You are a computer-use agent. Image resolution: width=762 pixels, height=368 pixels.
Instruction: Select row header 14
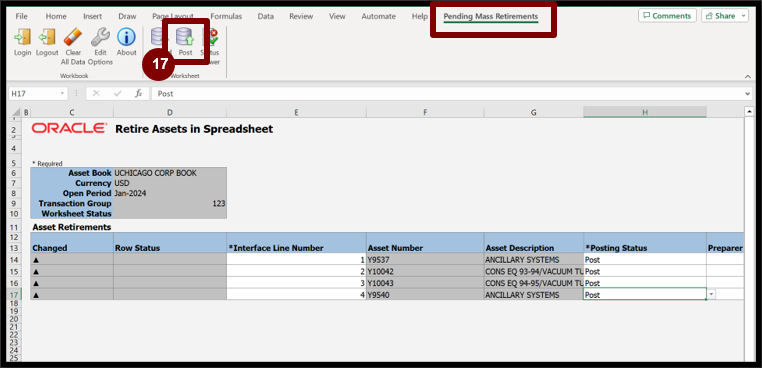(14, 260)
